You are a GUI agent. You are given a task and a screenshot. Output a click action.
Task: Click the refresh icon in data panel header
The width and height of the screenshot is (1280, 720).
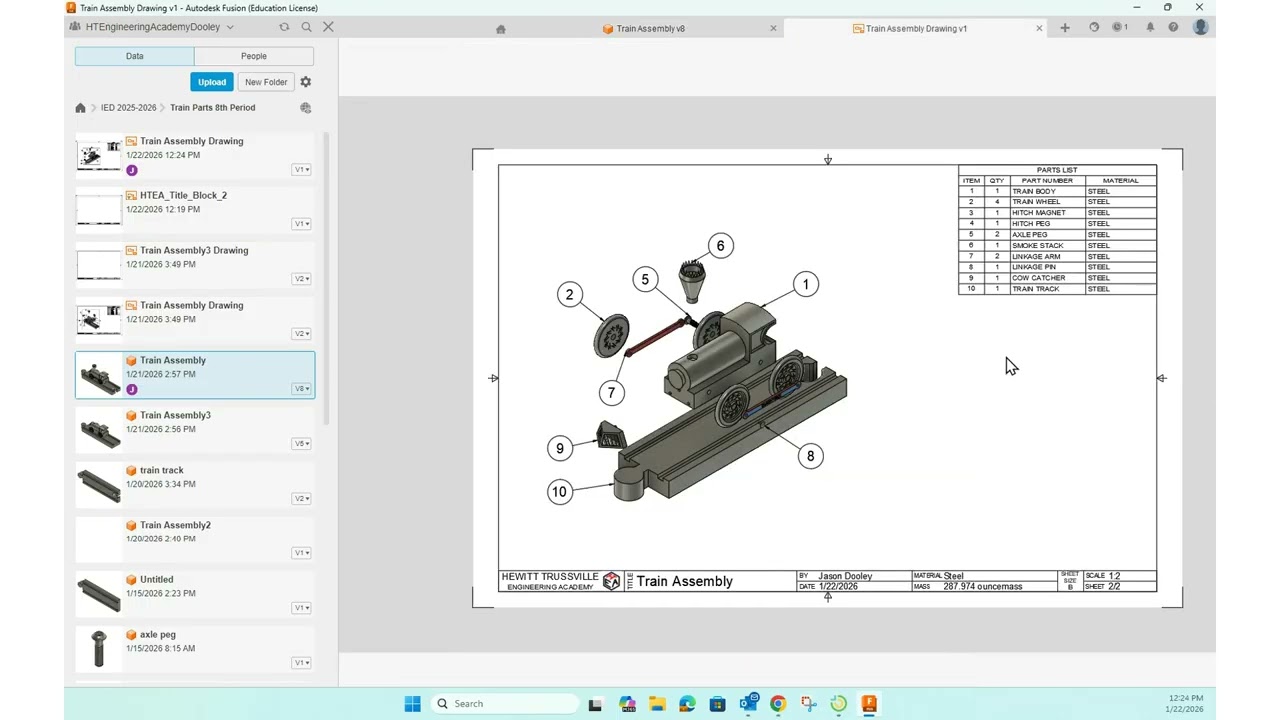coord(284,27)
